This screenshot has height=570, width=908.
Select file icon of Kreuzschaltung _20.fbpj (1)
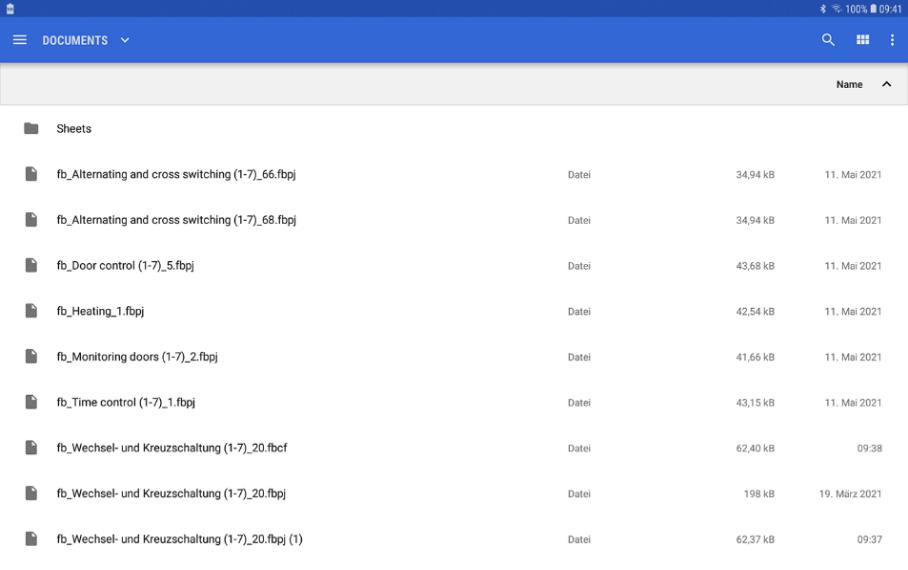coord(31,539)
